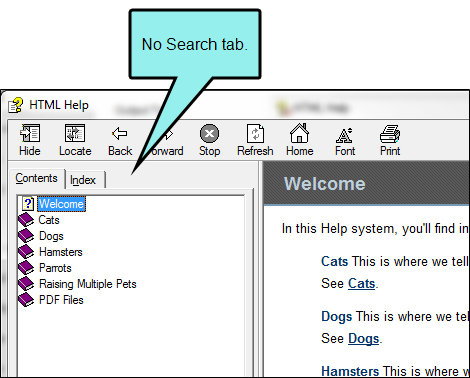
Task: Switch to the Index tab
Action: [x=83, y=180]
